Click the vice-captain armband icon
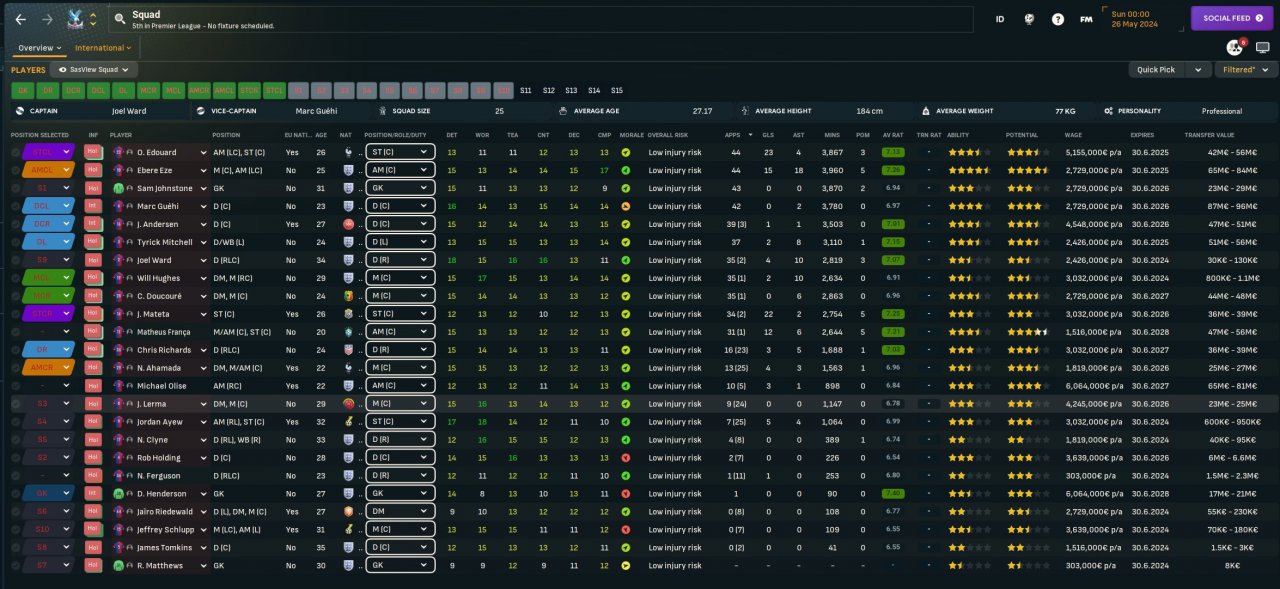This screenshot has width=1280, height=589. 201,111
